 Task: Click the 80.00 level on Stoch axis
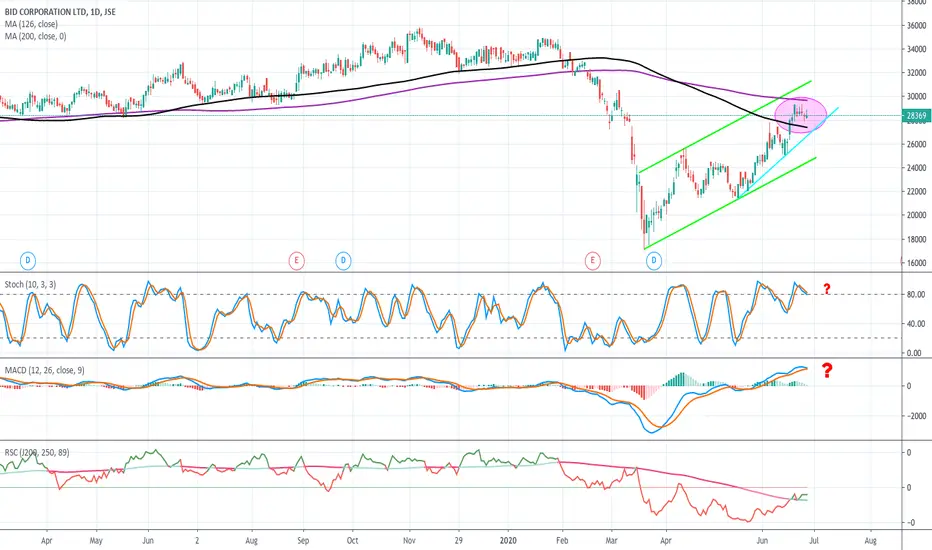click(x=916, y=294)
